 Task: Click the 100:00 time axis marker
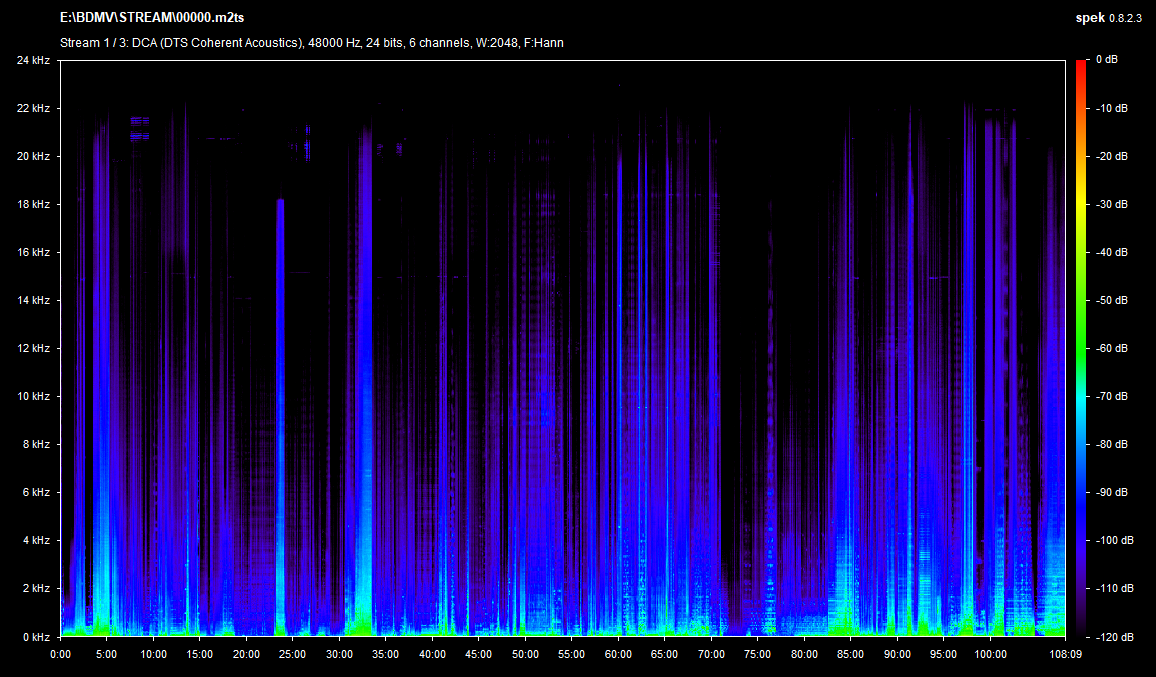pos(990,654)
